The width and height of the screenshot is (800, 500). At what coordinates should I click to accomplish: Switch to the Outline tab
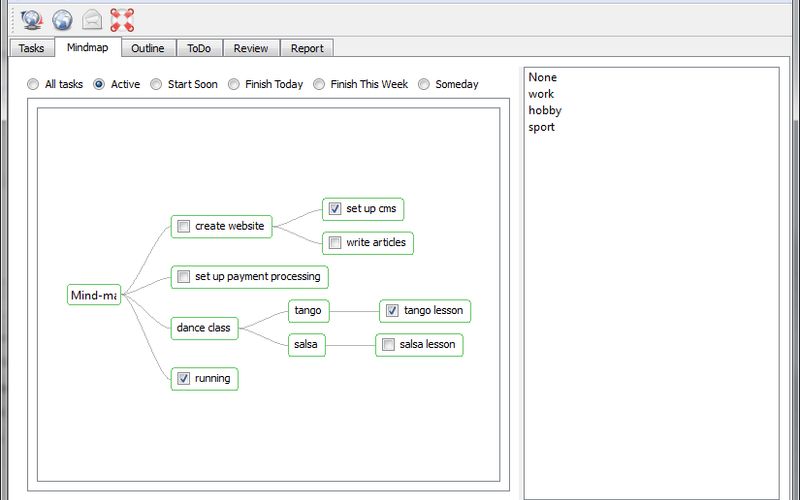pyautogui.click(x=148, y=48)
